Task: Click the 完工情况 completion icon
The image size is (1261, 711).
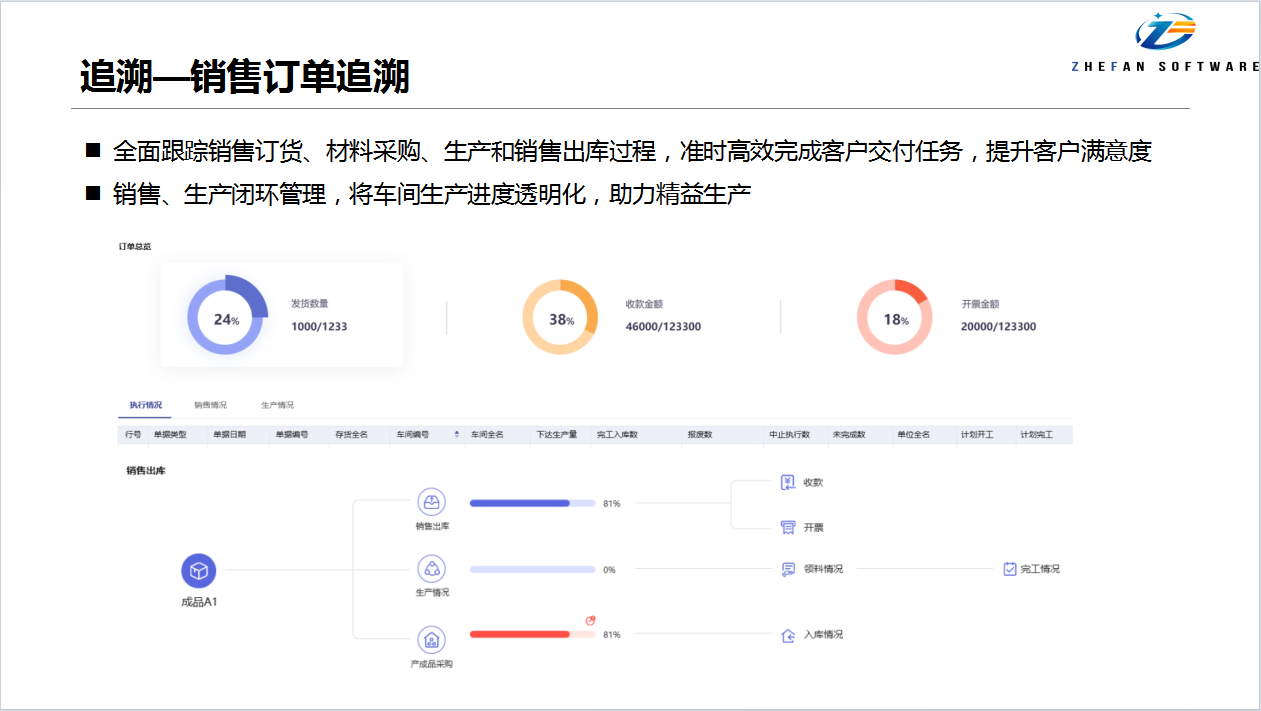Action: pyautogui.click(x=1010, y=569)
